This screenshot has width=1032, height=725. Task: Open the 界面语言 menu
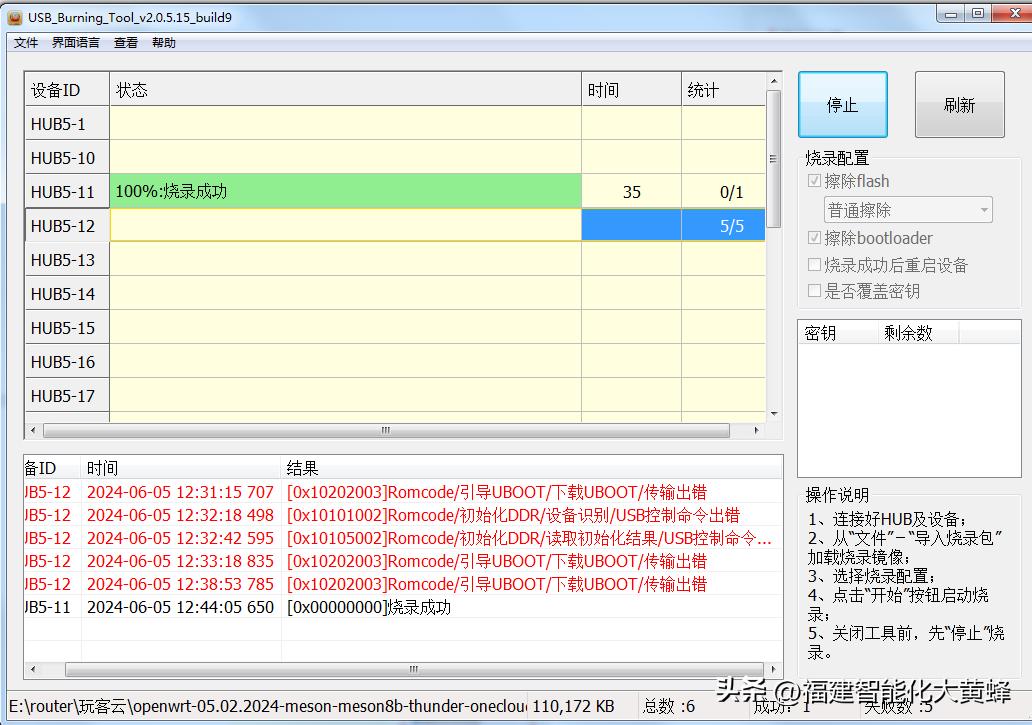[75, 42]
